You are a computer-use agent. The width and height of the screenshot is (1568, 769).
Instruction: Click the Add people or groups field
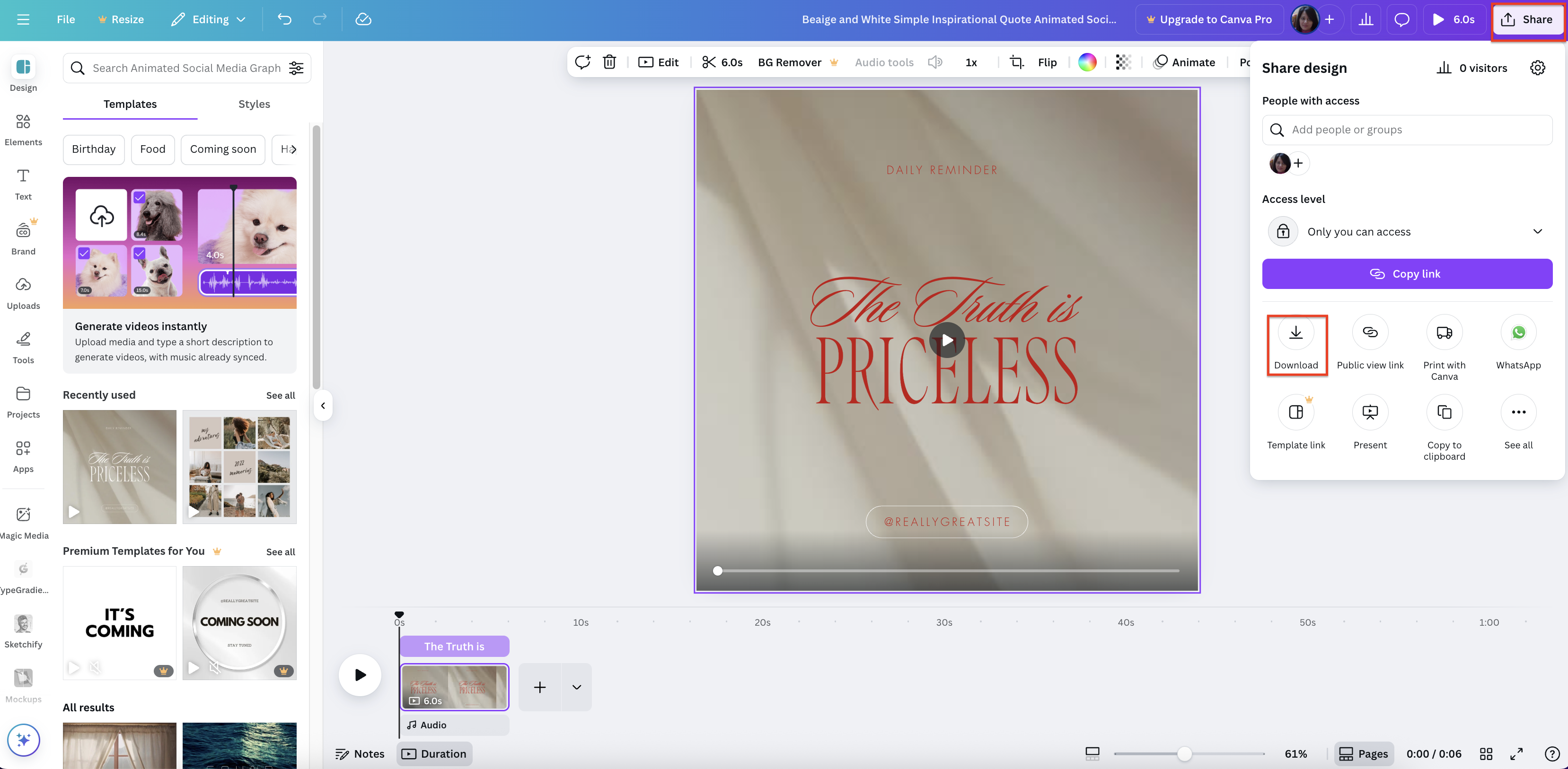(1407, 130)
